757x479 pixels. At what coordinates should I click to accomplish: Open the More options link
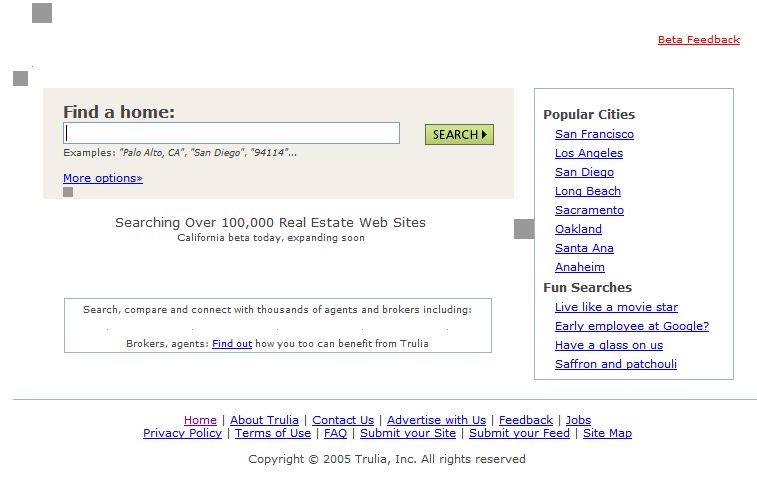(x=103, y=178)
